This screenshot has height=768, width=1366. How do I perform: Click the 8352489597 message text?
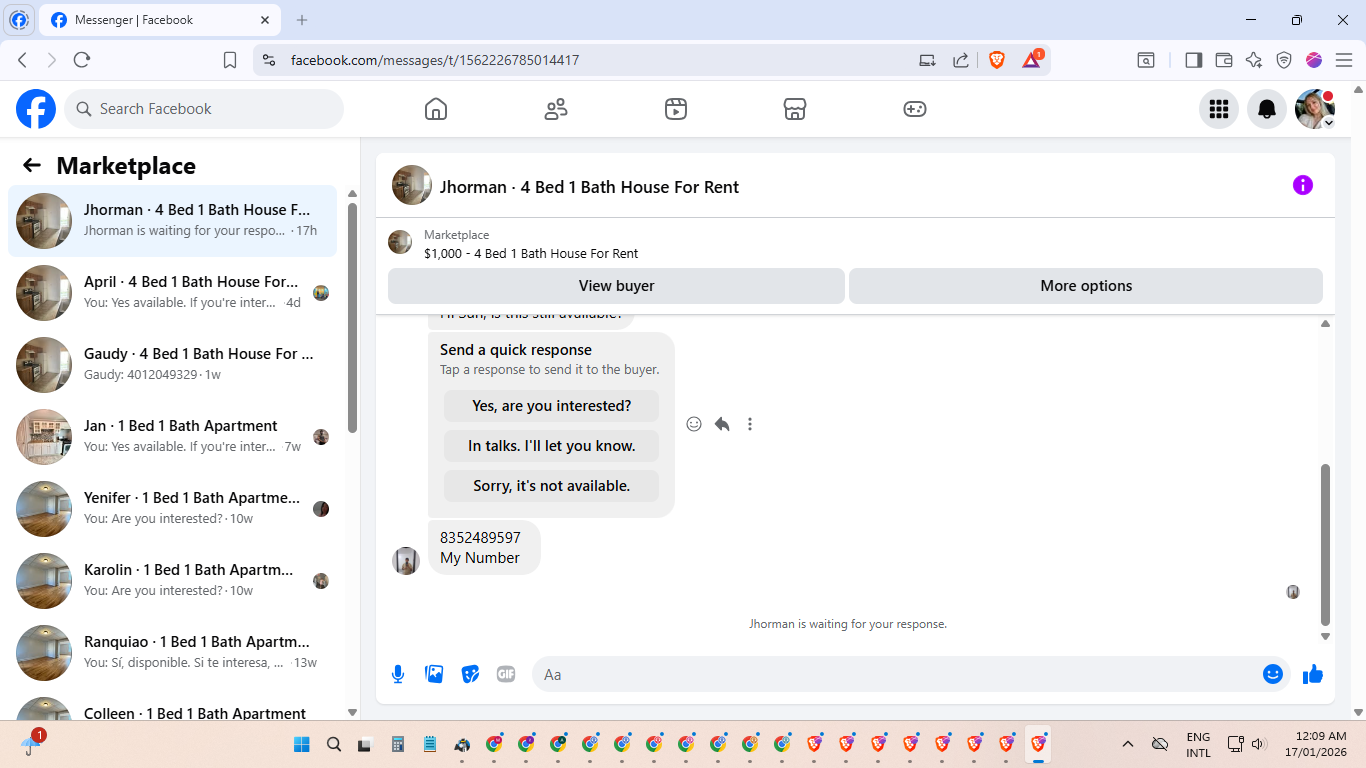click(480, 538)
